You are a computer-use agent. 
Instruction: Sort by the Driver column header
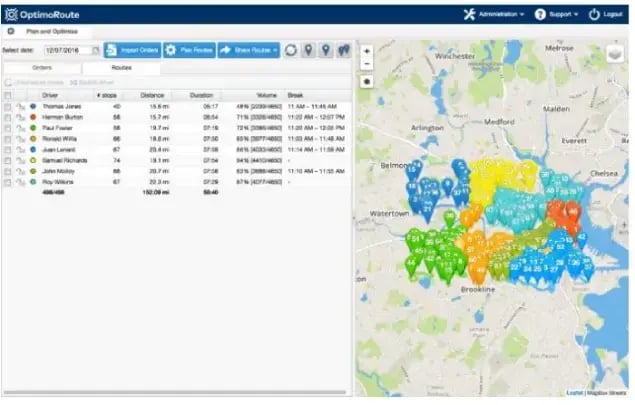pos(50,96)
